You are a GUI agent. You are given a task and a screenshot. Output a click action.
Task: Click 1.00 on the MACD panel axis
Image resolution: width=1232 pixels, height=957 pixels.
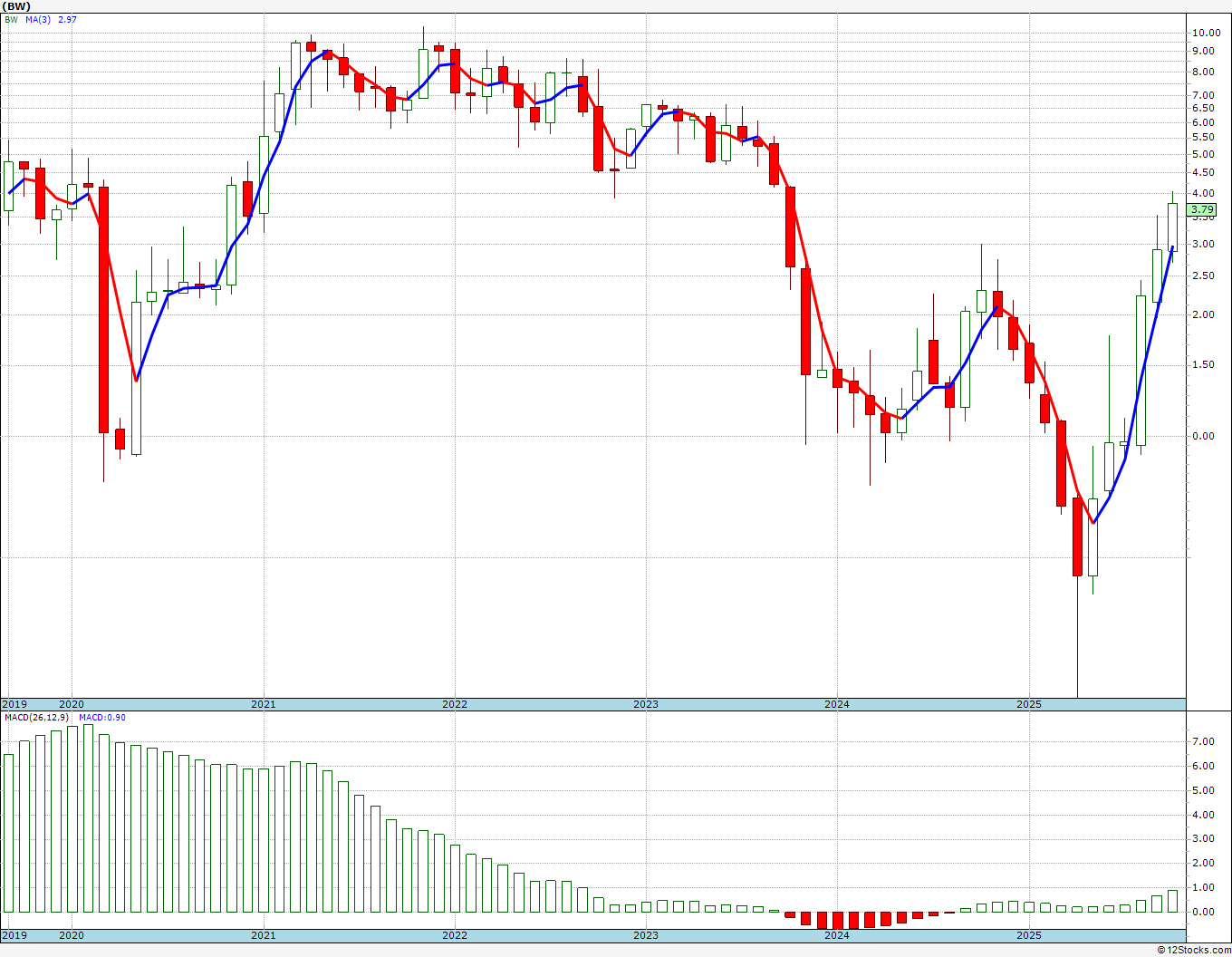click(x=1203, y=888)
